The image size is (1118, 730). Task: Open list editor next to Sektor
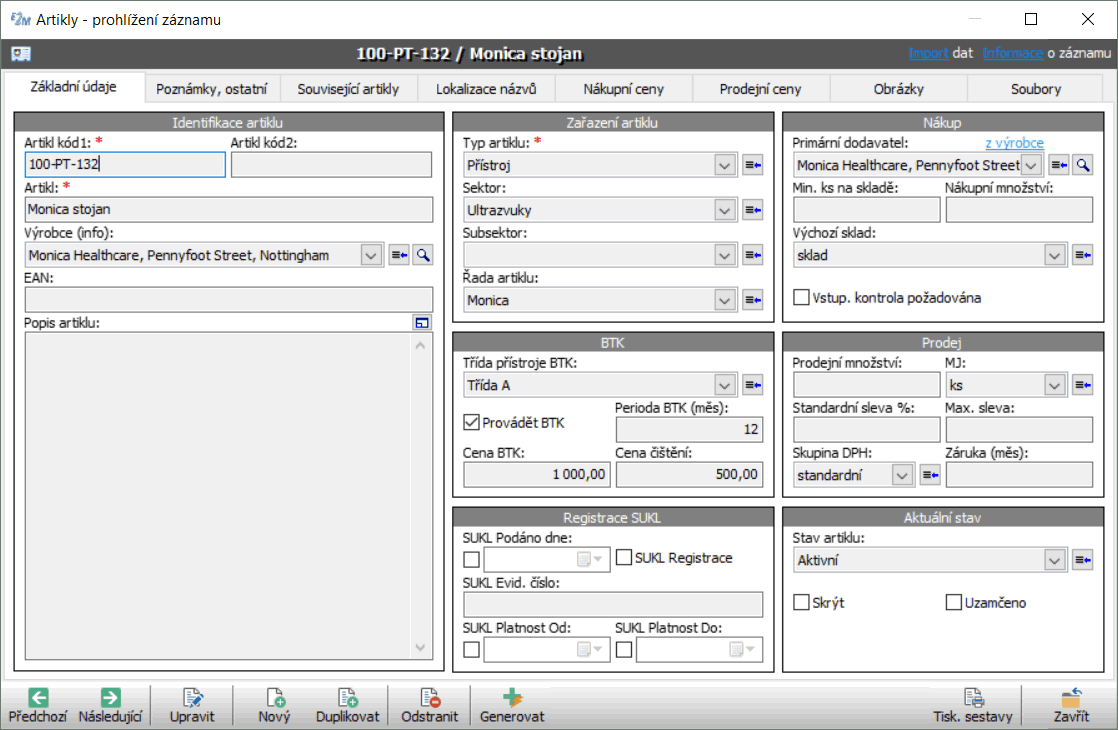click(x=753, y=210)
